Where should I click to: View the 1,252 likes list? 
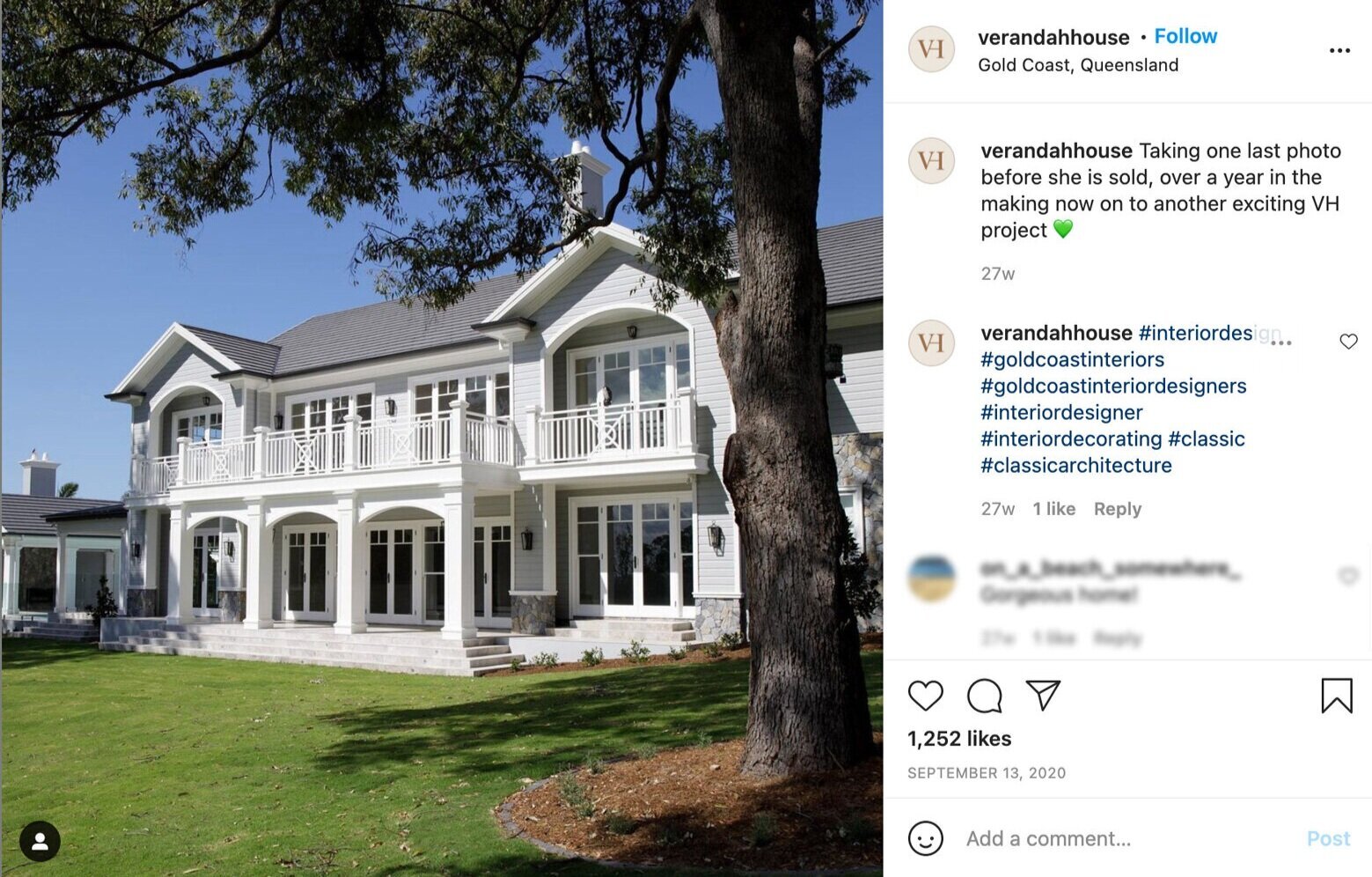point(959,739)
